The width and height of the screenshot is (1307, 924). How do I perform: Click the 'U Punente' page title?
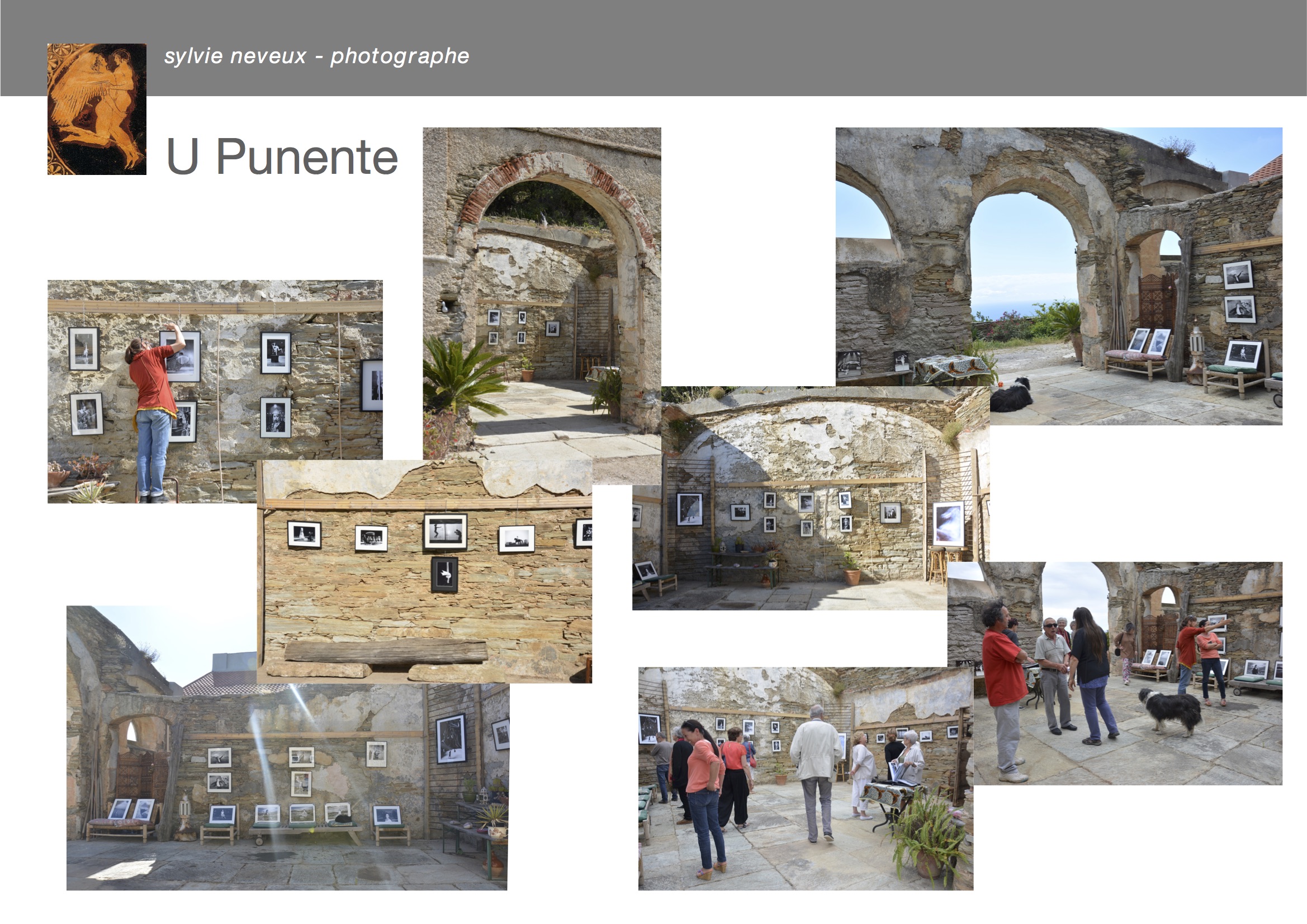click(282, 157)
